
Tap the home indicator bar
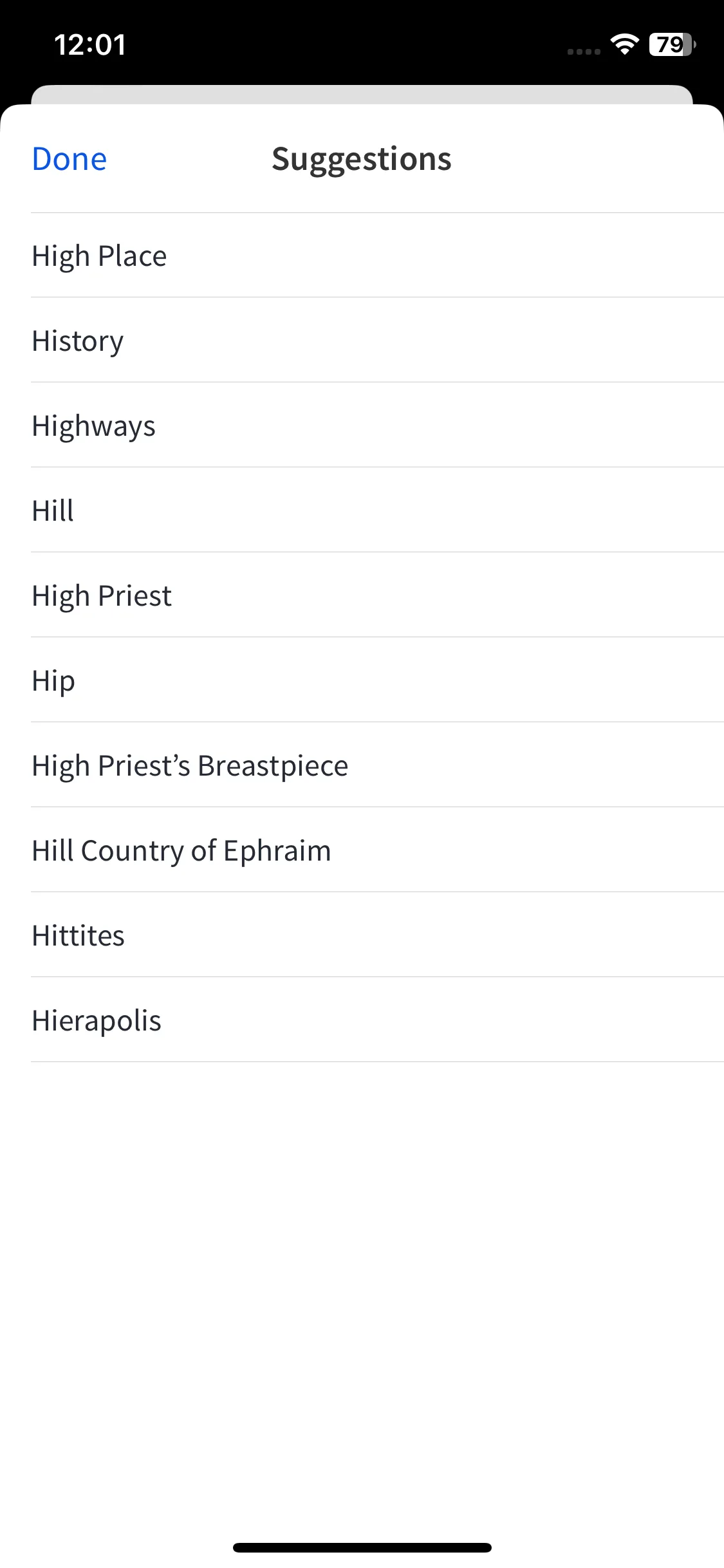(362, 1547)
